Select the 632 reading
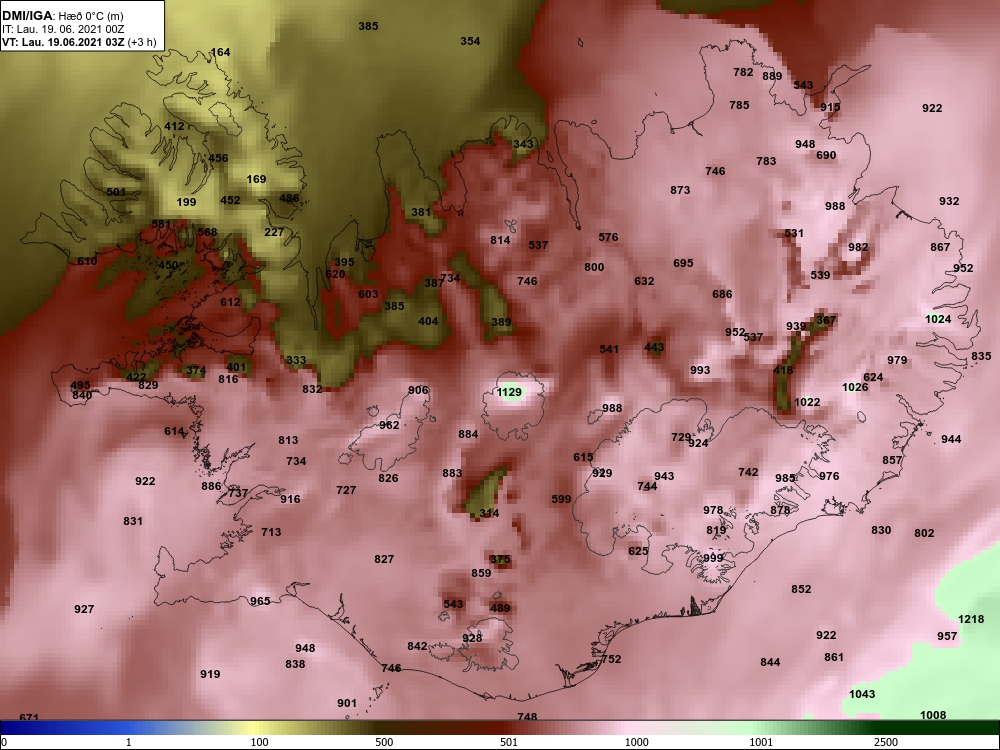 (x=644, y=281)
